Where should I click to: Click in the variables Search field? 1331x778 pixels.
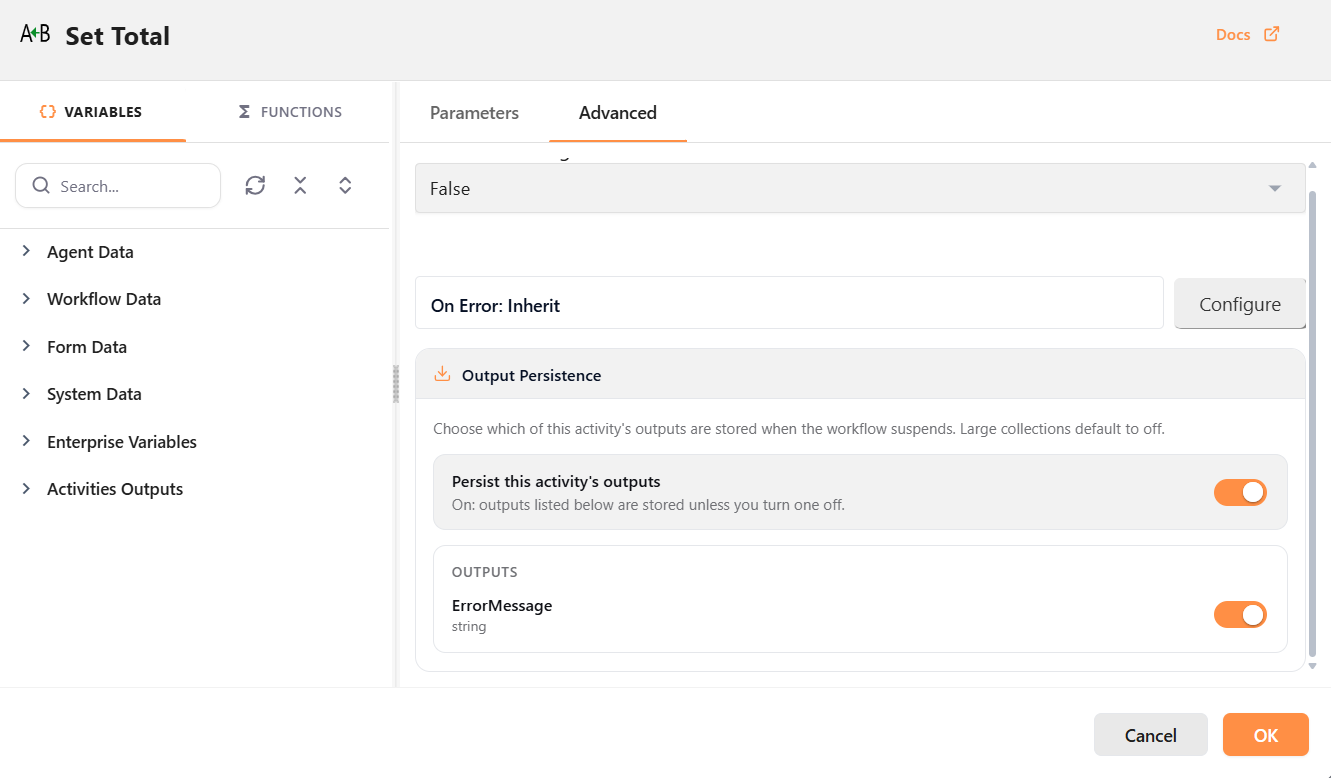tap(118, 186)
